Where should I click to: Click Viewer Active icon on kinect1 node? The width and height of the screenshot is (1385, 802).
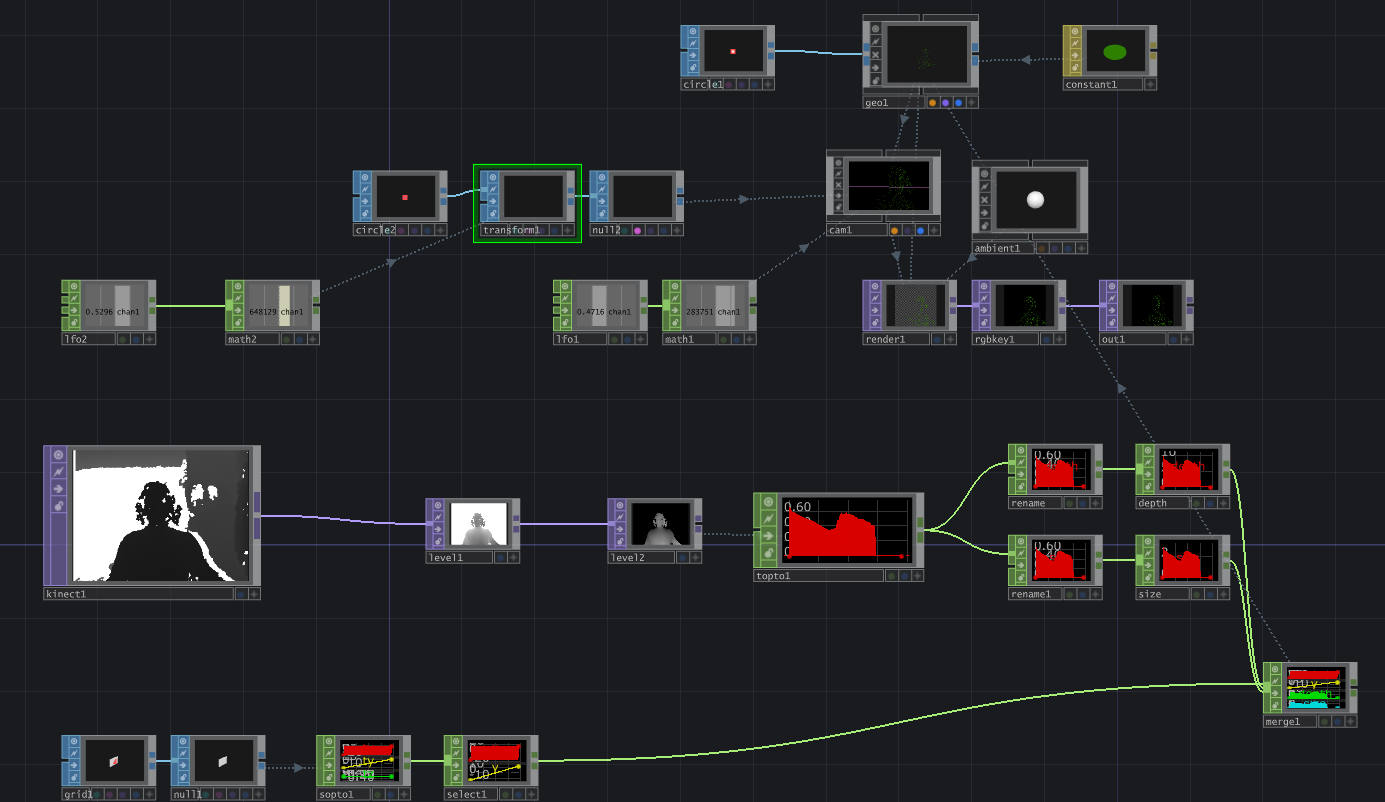(x=58, y=453)
